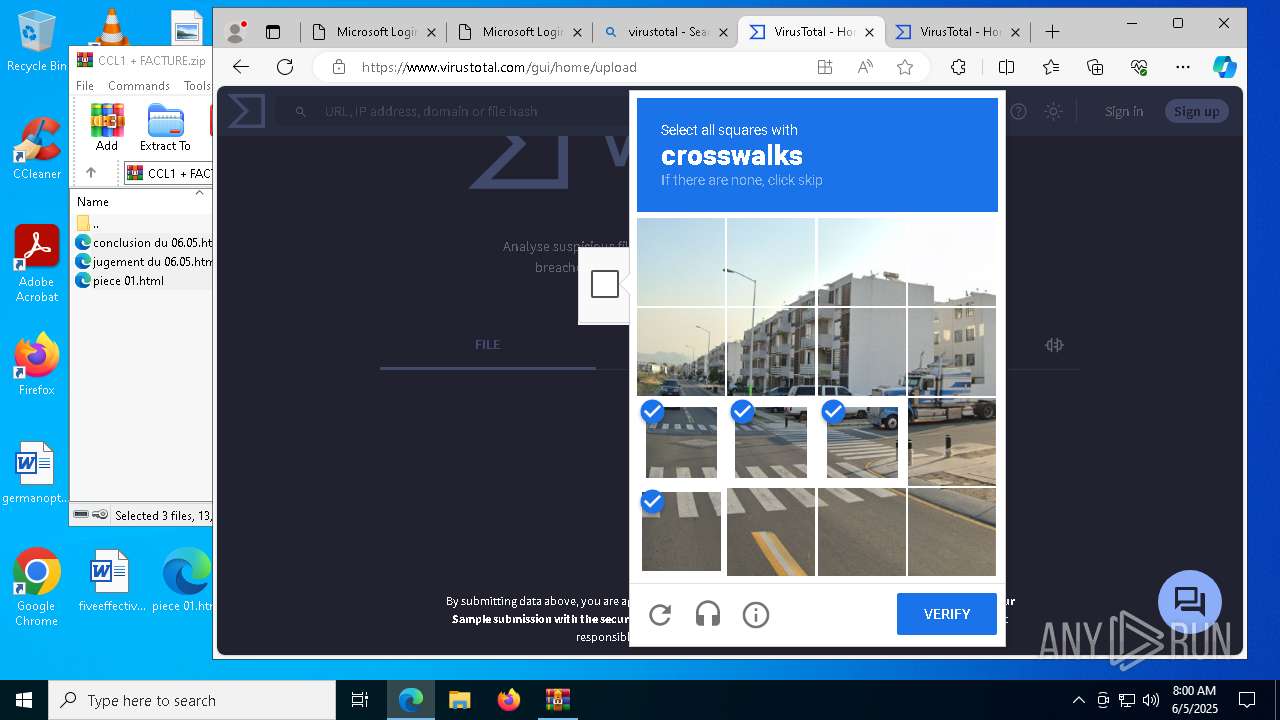Go back in the Edge browser
1280x720 pixels.
[241, 67]
